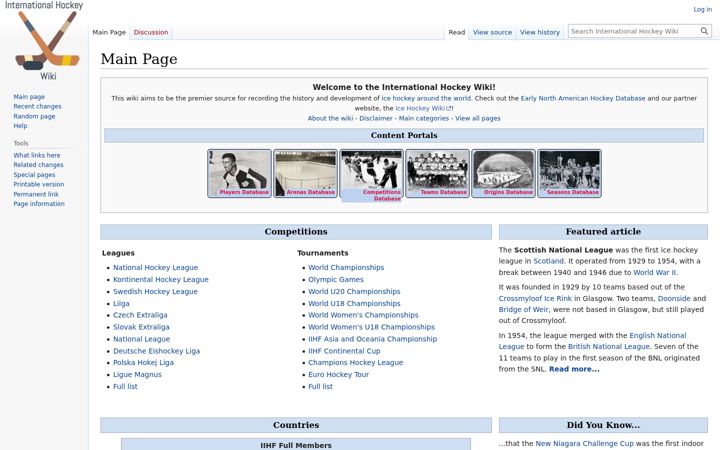The image size is (720, 450).
Task: Open IIHF Continental Cup link
Action: click(x=344, y=351)
